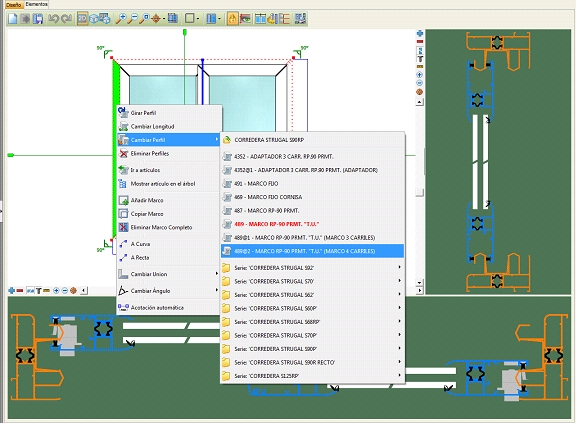Click black T icon in right vertical toolbar

point(420,59)
